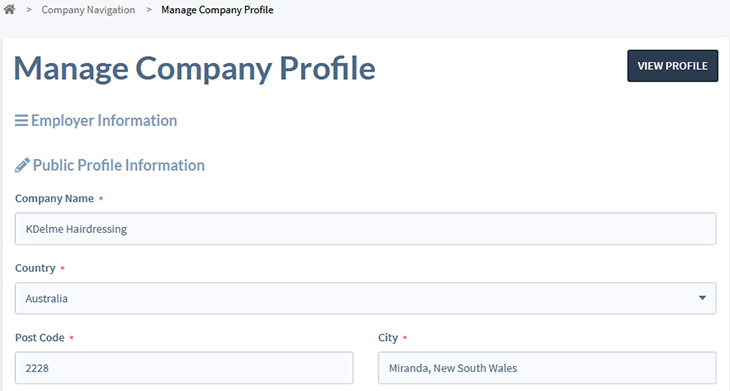This screenshot has height=391, width=730.
Task: Open the Country dropdown showing Australia
Action: point(365,298)
